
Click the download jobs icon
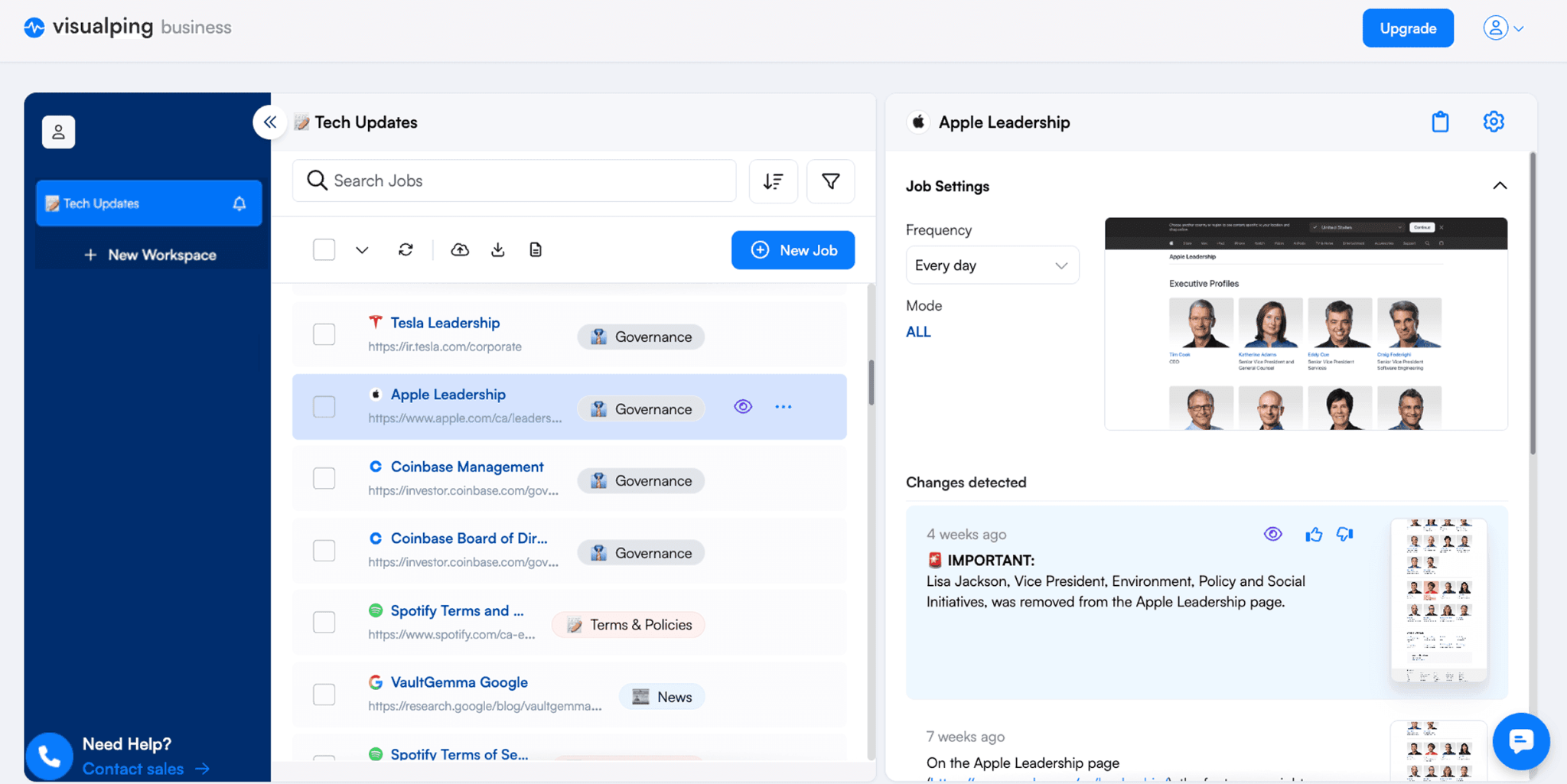[x=497, y=249]
